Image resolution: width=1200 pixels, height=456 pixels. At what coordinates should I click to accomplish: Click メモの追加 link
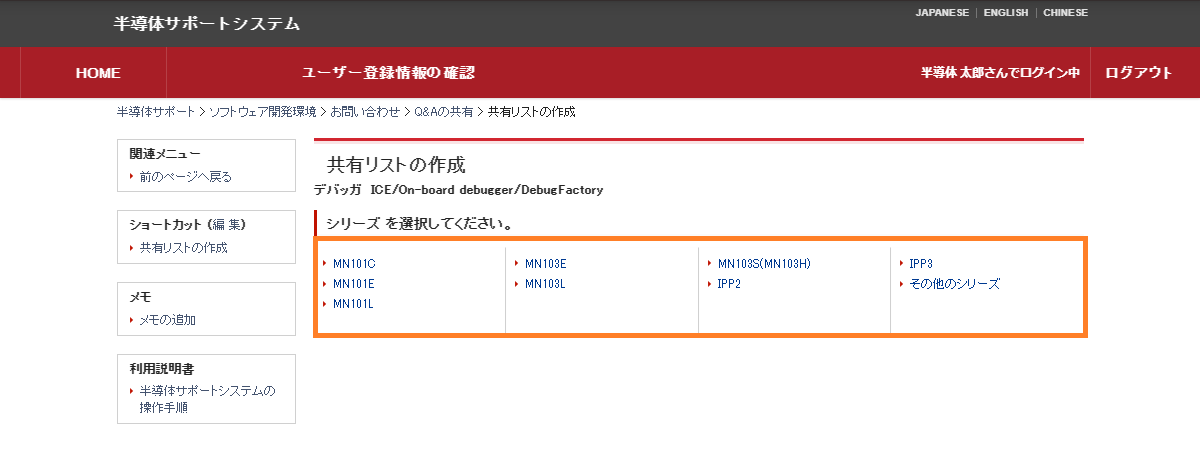click(168, 320)
